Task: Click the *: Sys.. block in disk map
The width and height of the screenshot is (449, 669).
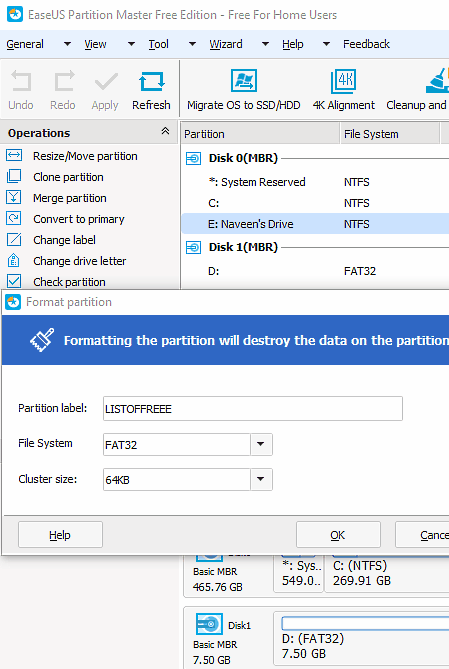Action: pos(299,573)
